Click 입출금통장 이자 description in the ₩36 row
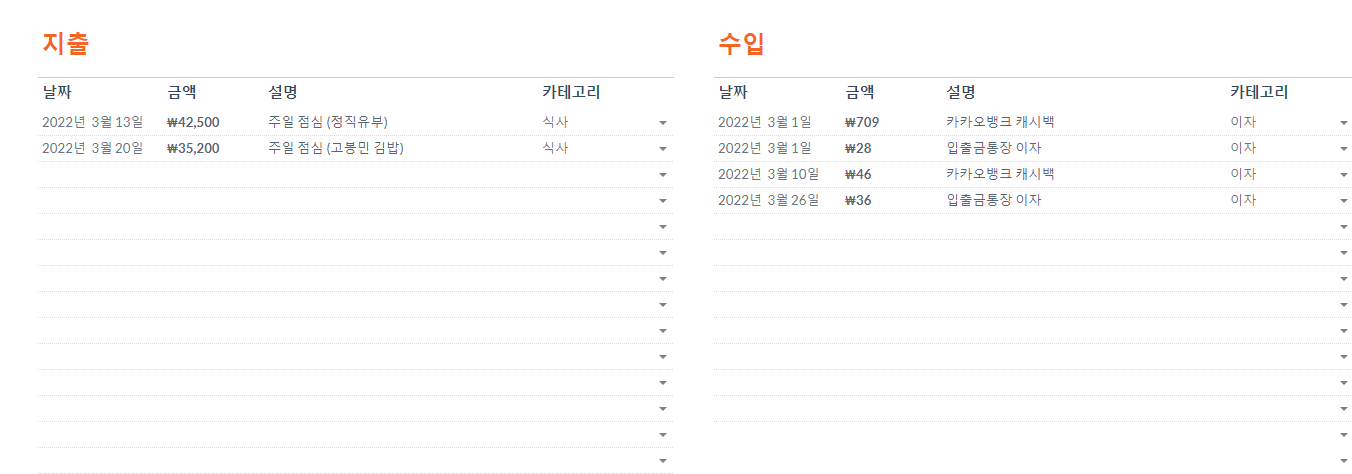 pyautogui.click(x=994, y=200)
